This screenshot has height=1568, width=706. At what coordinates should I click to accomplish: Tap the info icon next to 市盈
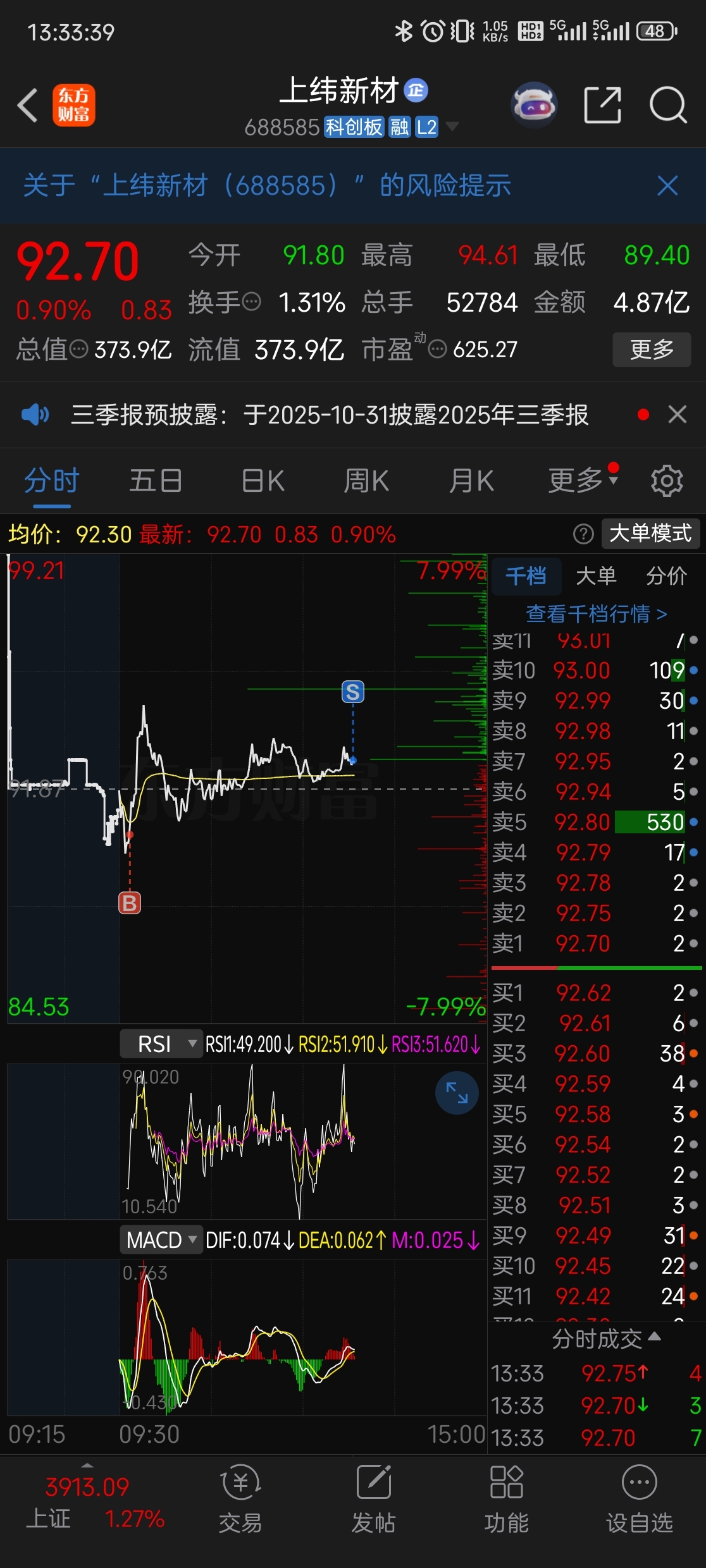pos(437,349)
